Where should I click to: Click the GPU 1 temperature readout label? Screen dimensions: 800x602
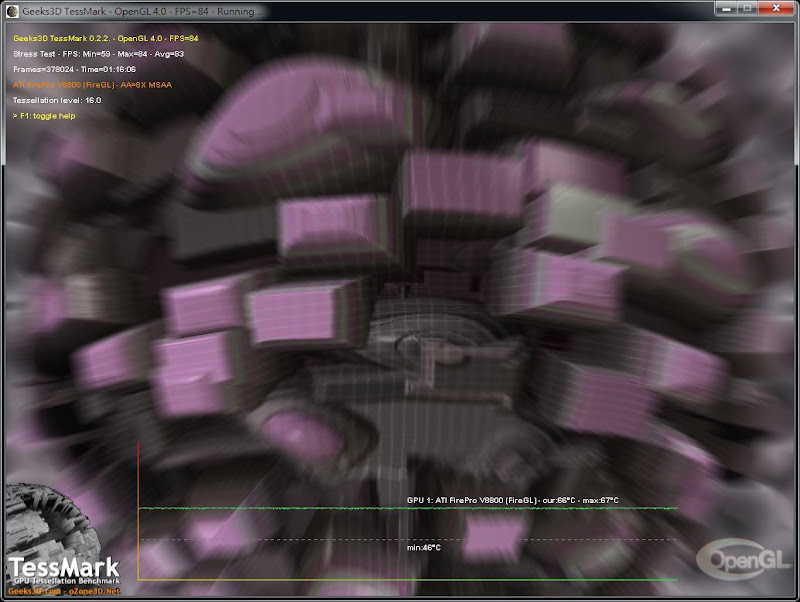[512, 500]
